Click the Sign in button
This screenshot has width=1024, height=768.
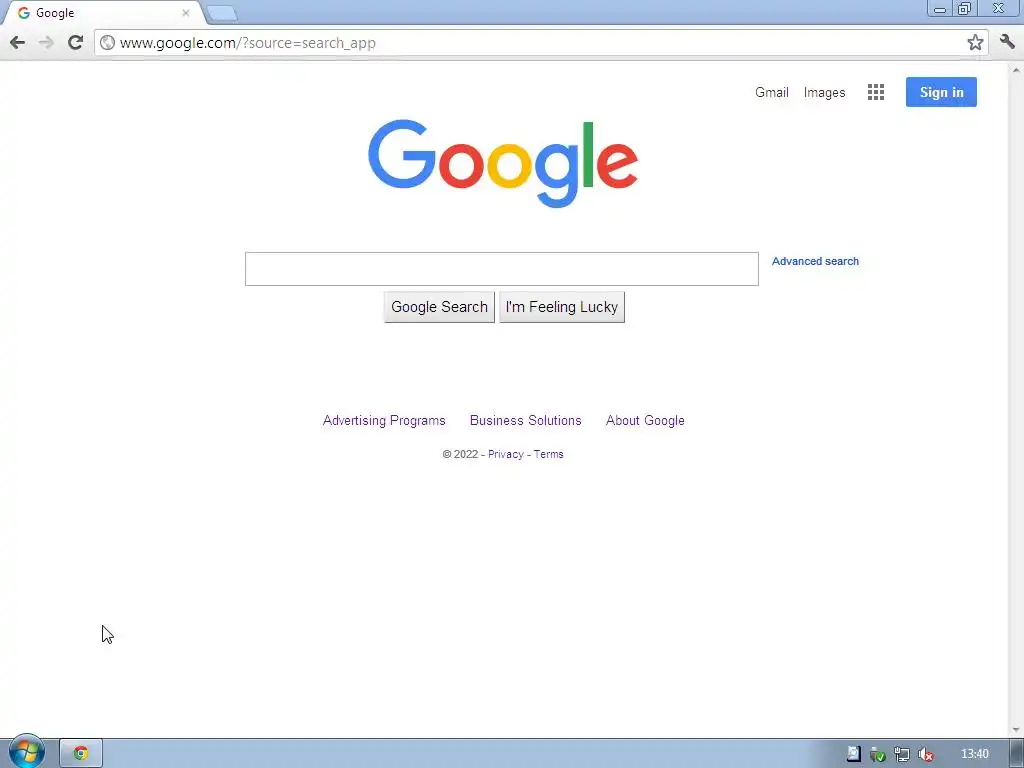pyautogui.click(x=941, y=92)
